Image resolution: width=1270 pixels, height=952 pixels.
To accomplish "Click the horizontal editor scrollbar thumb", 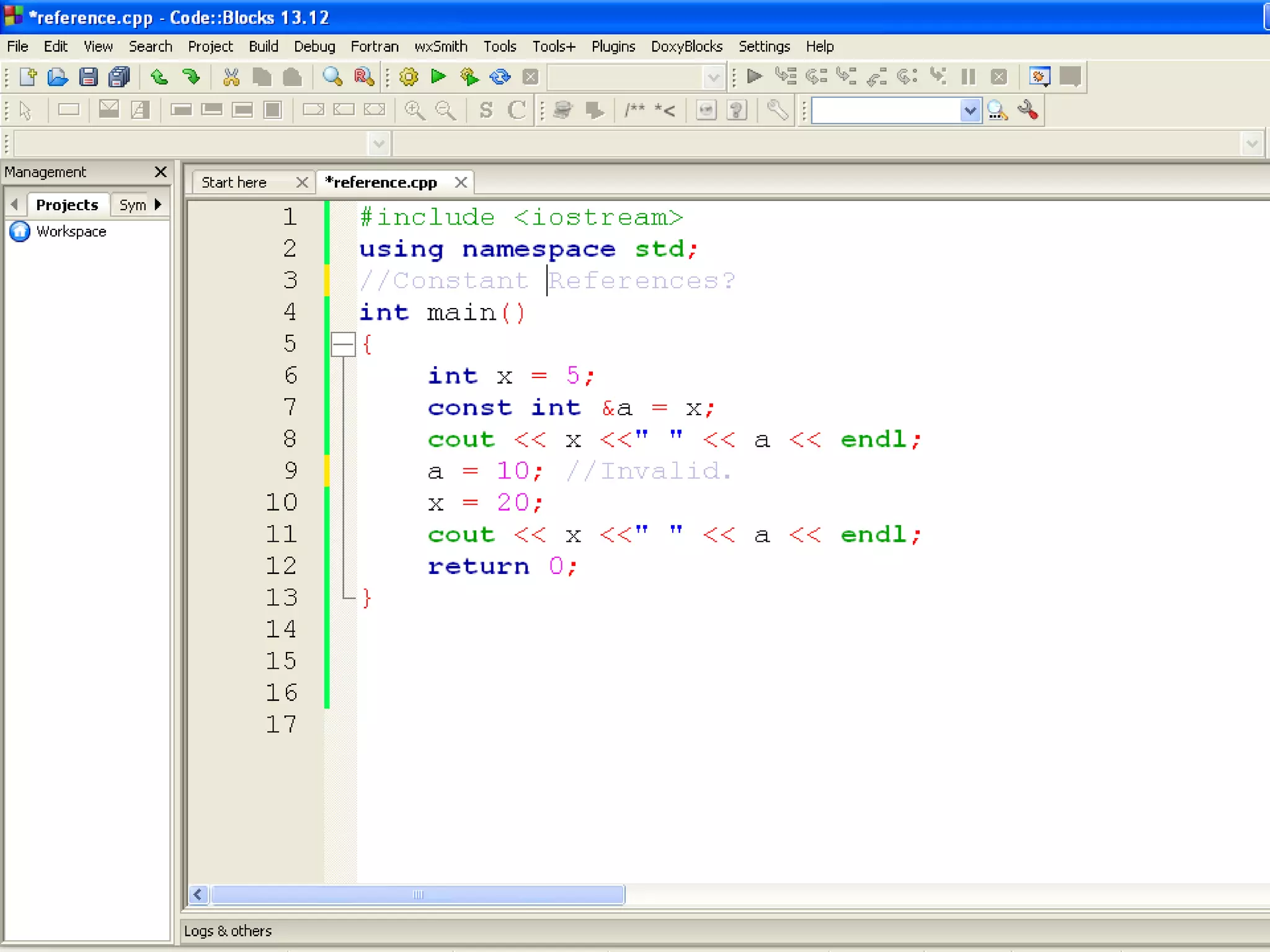I will (417, 894).
